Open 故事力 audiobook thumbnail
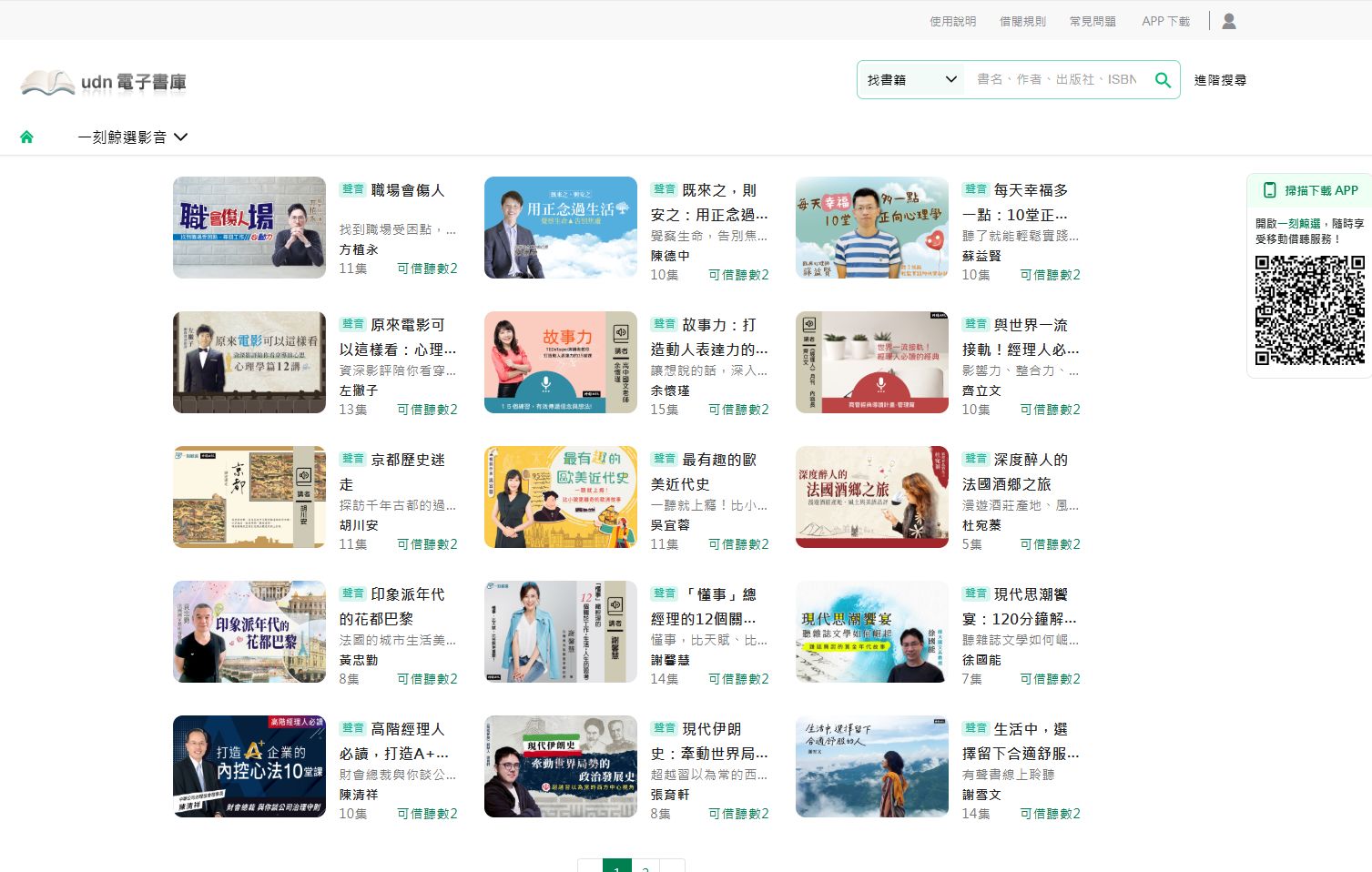Screen dimensions: 1372x872 561,362
